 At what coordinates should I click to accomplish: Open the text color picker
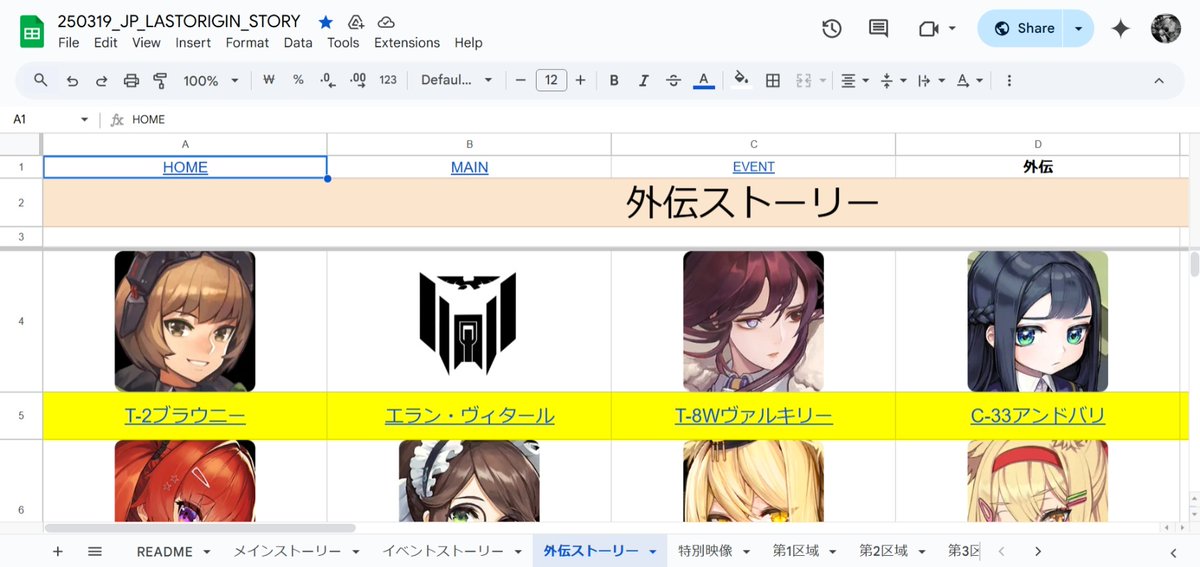(x=703, y=80)
